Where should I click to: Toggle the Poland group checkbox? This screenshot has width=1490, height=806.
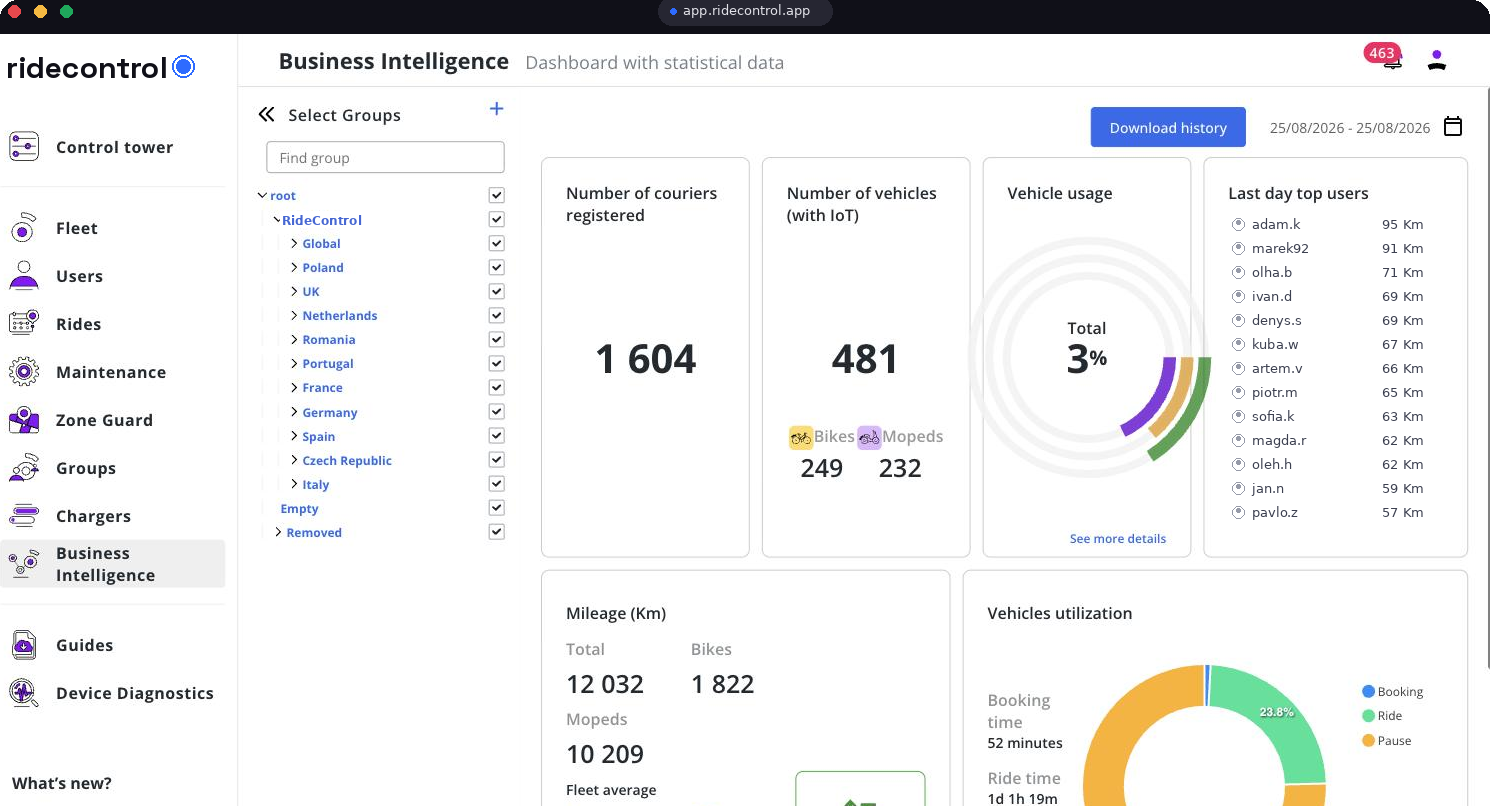(x=496, y=267)
